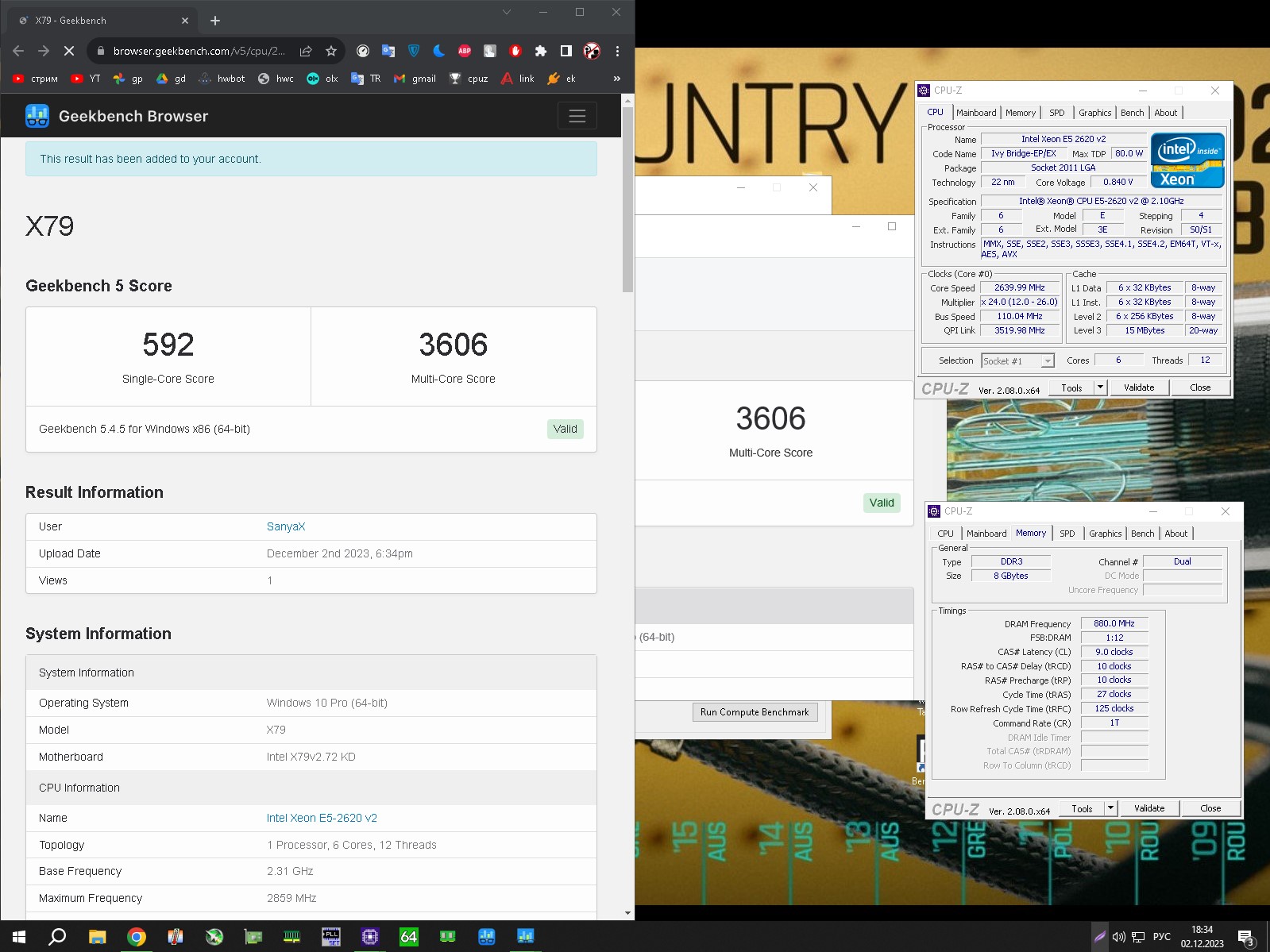Open the Adblock Plus (ABP) extension
1270x952 pixels.
(465, 51)
